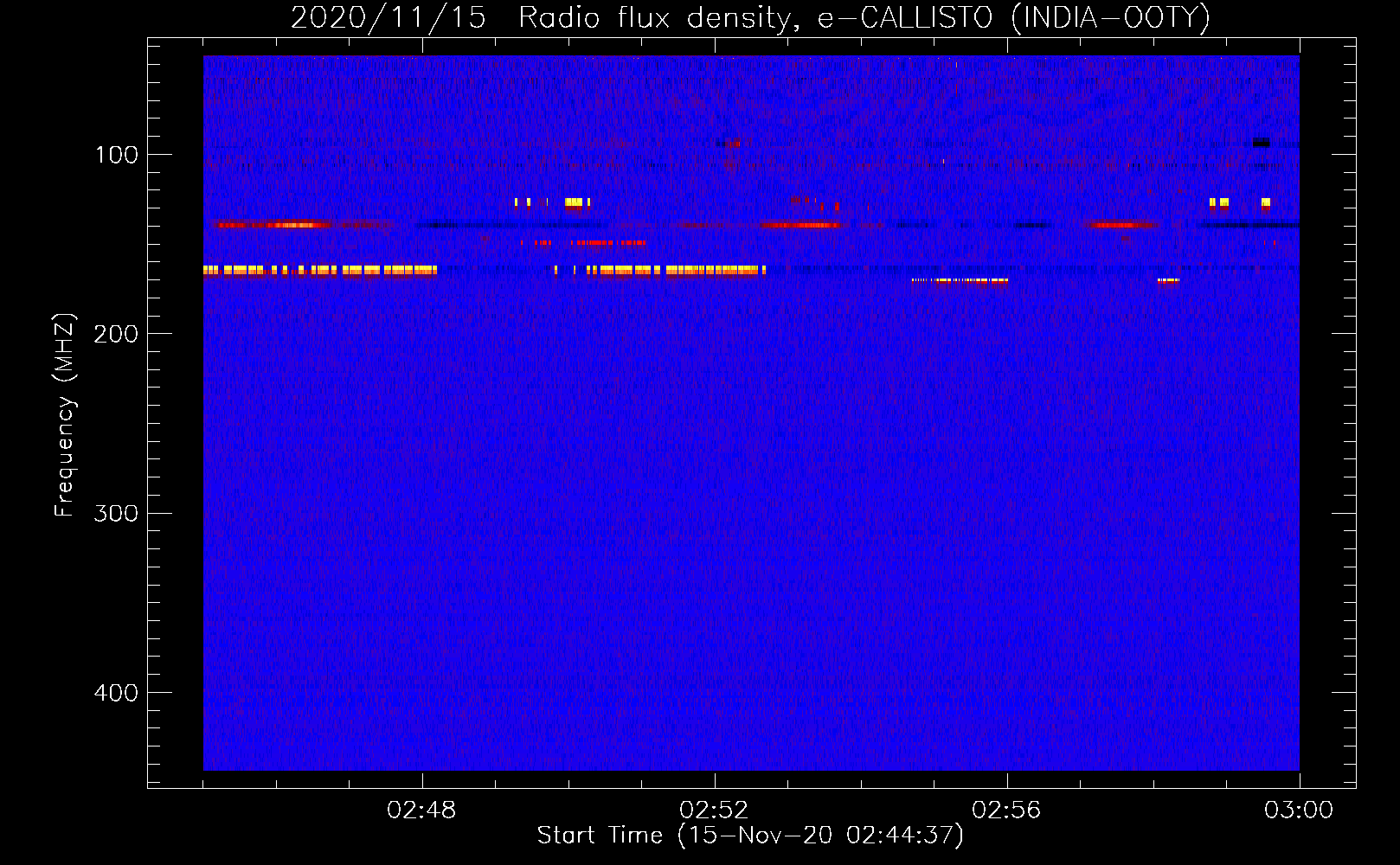Click the 02:48 time tick label

tap(422, 811)
